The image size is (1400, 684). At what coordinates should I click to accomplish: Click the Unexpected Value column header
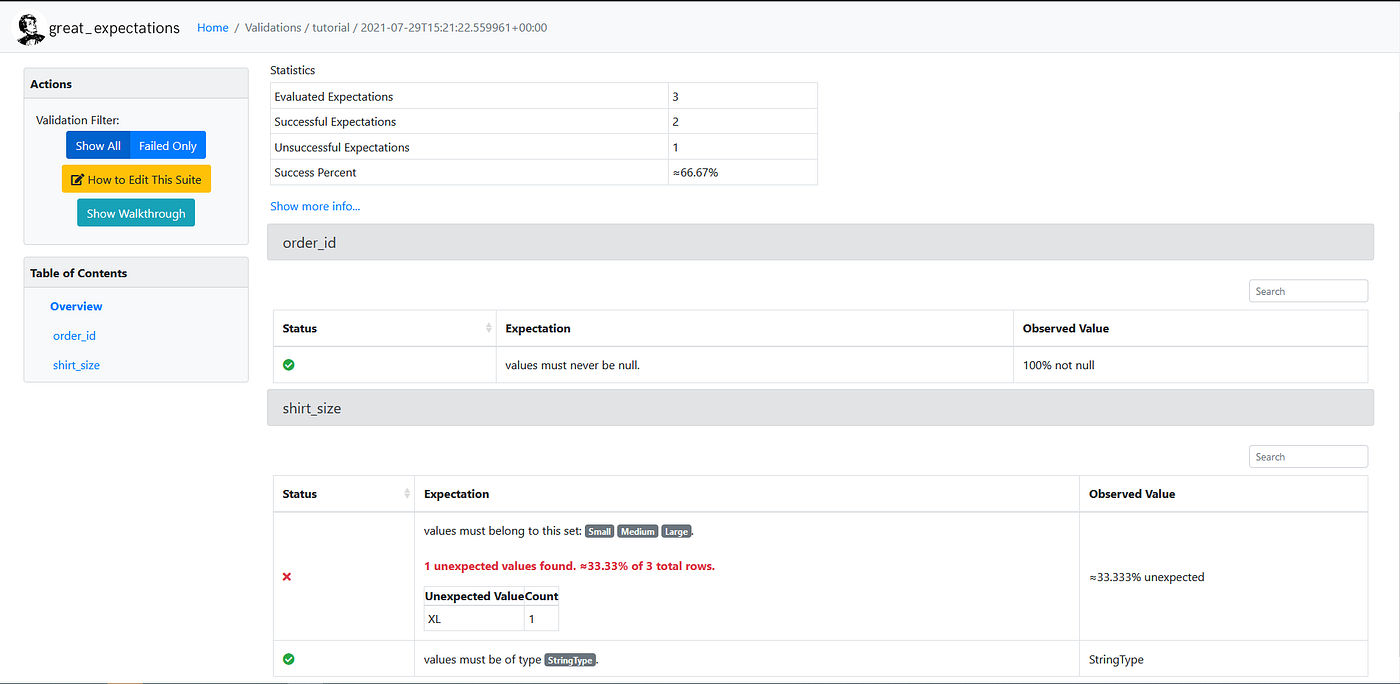475,596
